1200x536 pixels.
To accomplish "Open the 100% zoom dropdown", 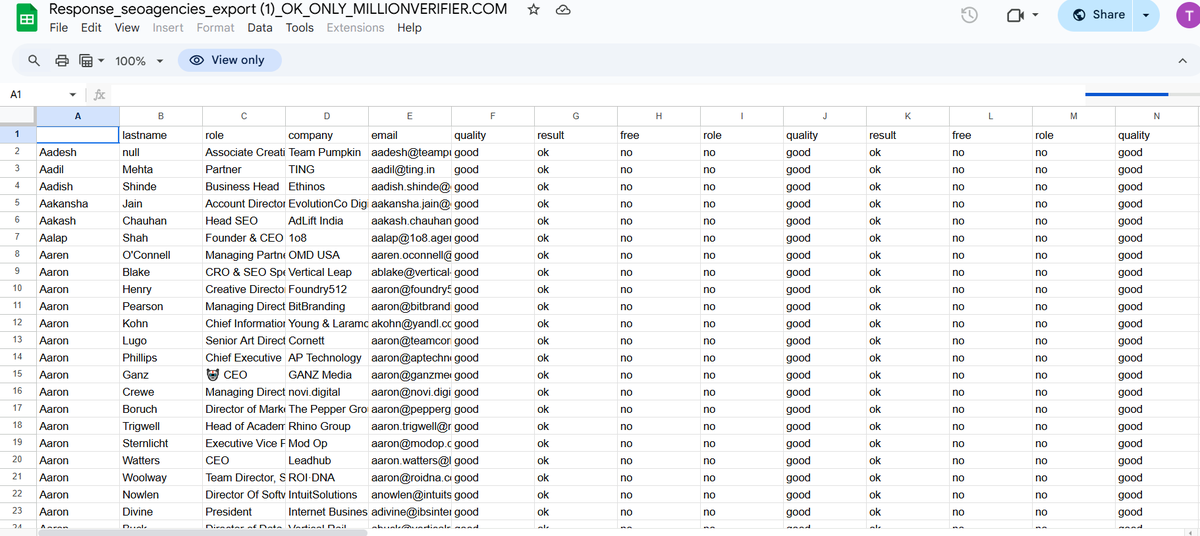I will (x=139, y=61).
